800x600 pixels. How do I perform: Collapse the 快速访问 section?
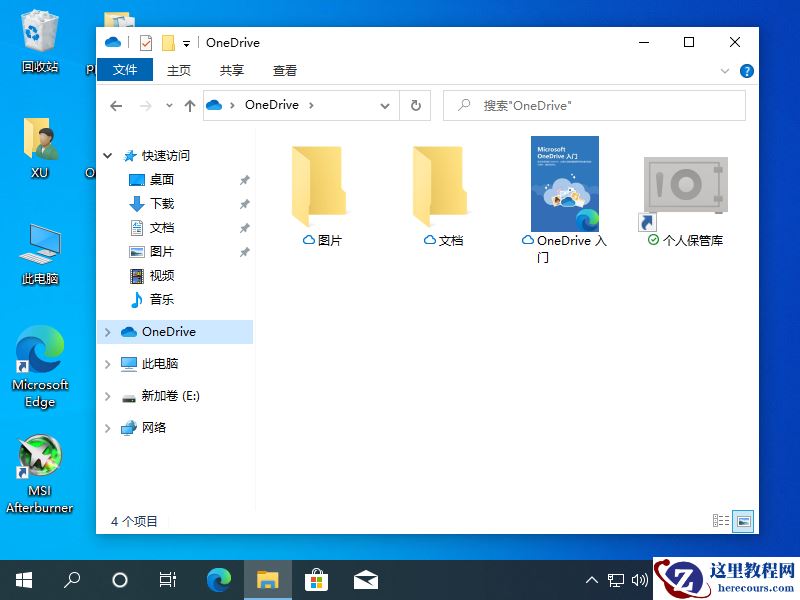(x=108, y=157)
